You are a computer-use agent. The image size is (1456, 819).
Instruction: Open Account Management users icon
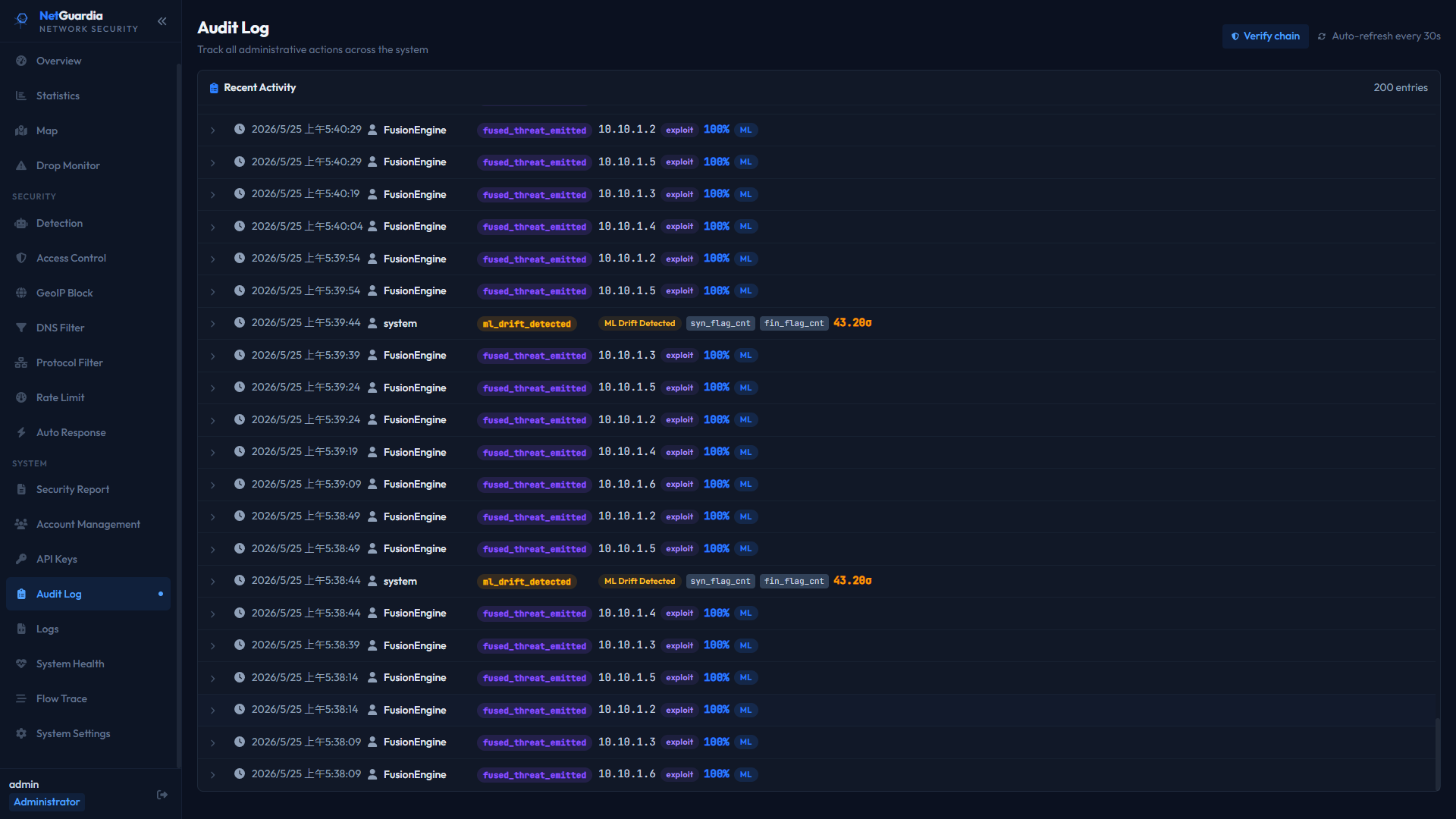21,524
